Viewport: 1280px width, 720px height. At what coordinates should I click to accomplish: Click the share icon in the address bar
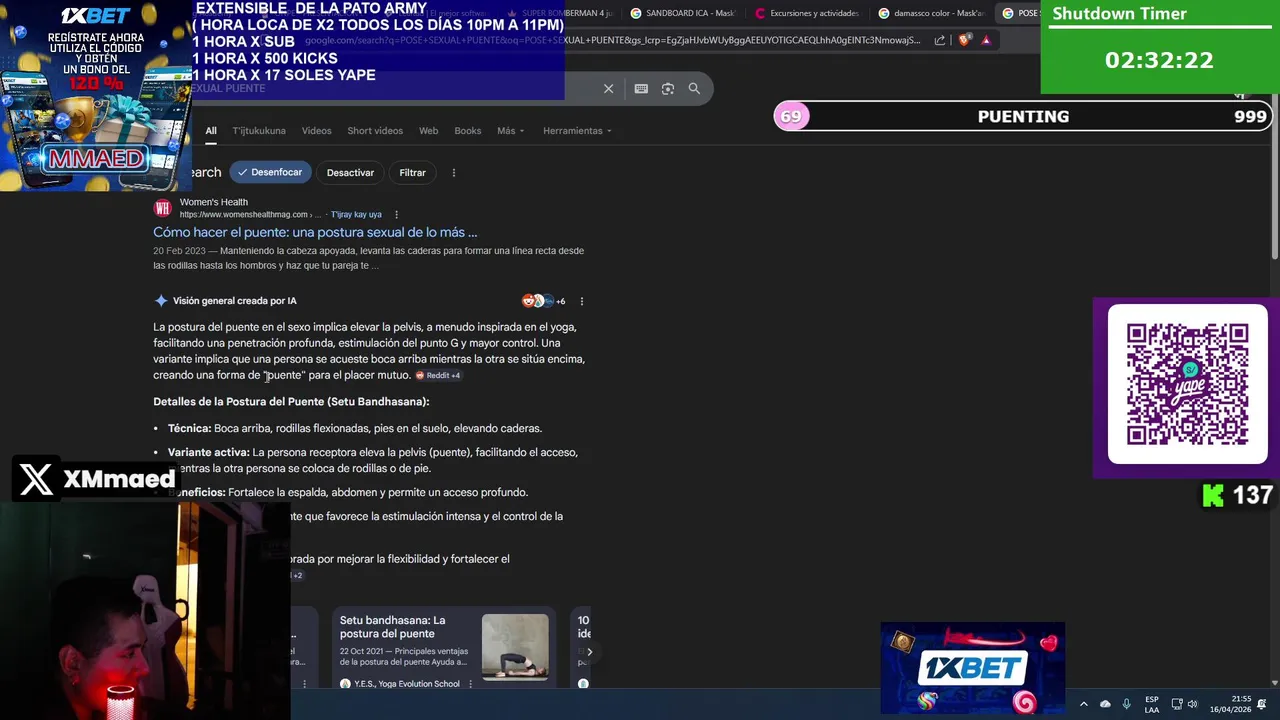(x=940, y=40)
